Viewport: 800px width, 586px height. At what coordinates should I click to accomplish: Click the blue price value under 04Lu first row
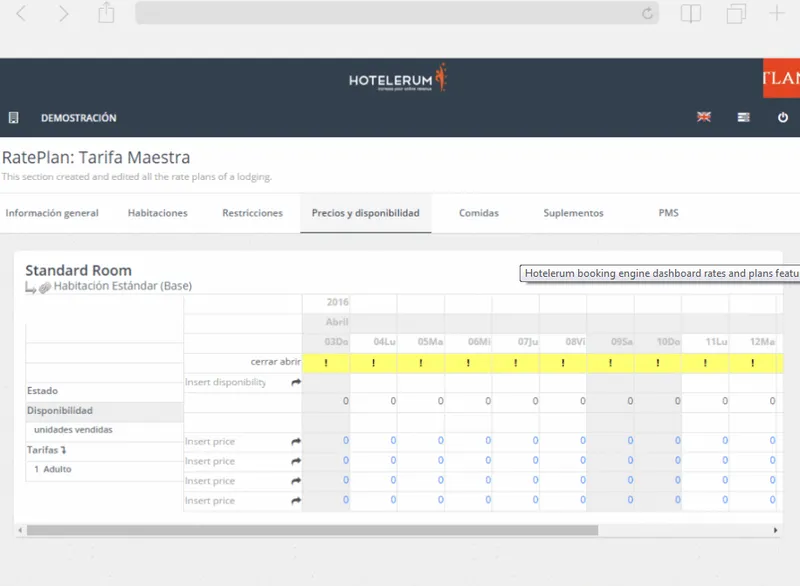(x=393, y=440)
